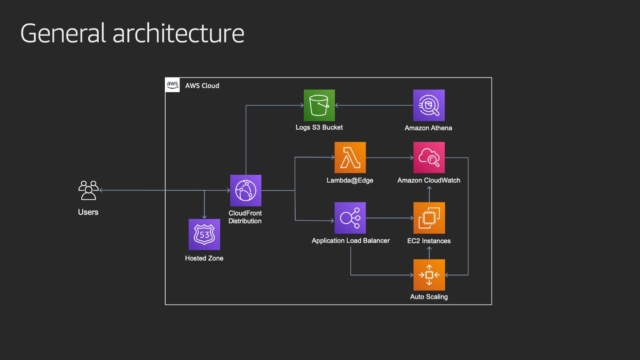Click the Logs S3 Bucket label
The image size is (640, 360).
tap(319, 127)
